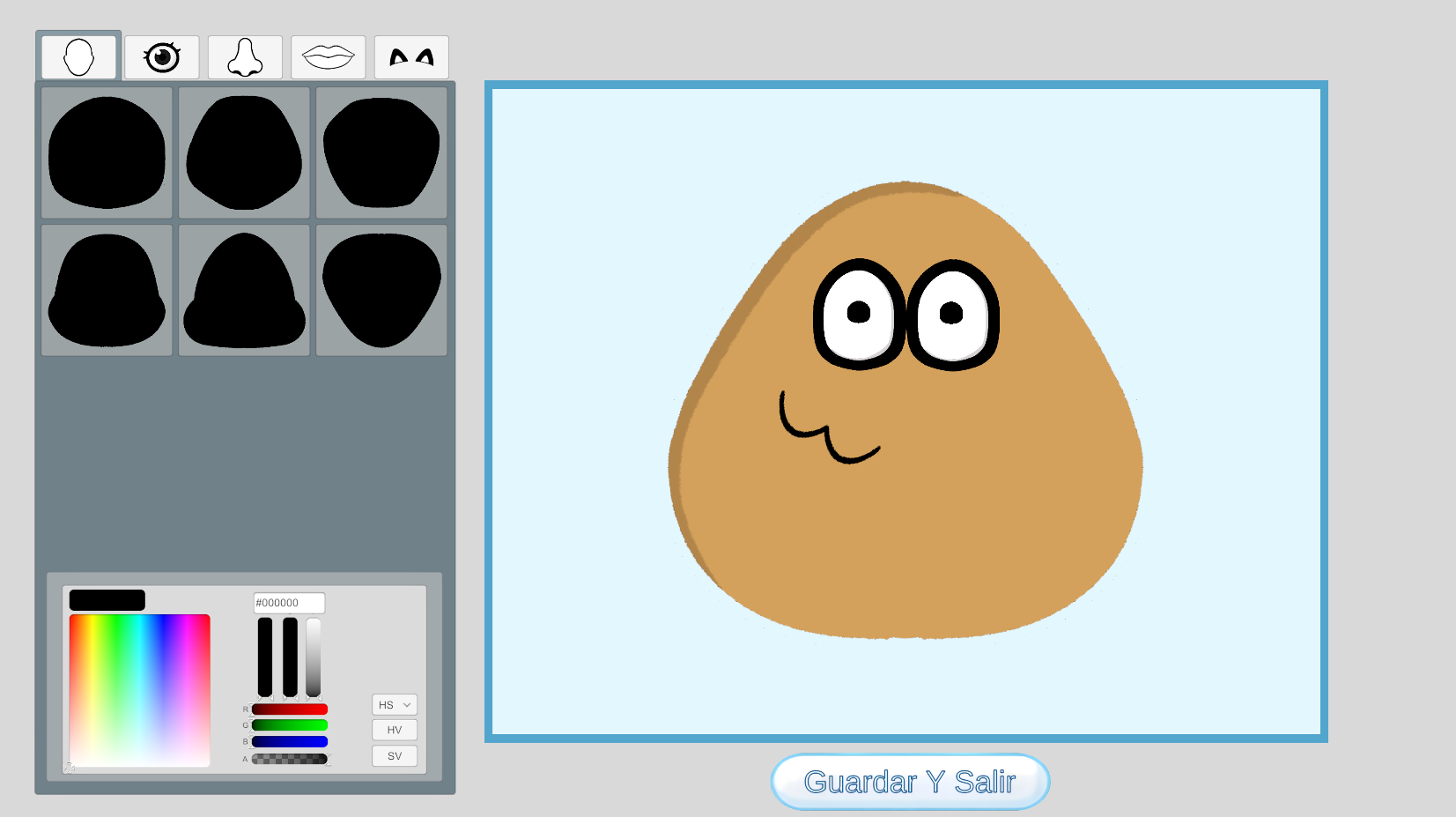The image size is (1456, 817).
Task: Click the SV mode button
Action: [x=395, y=756]
